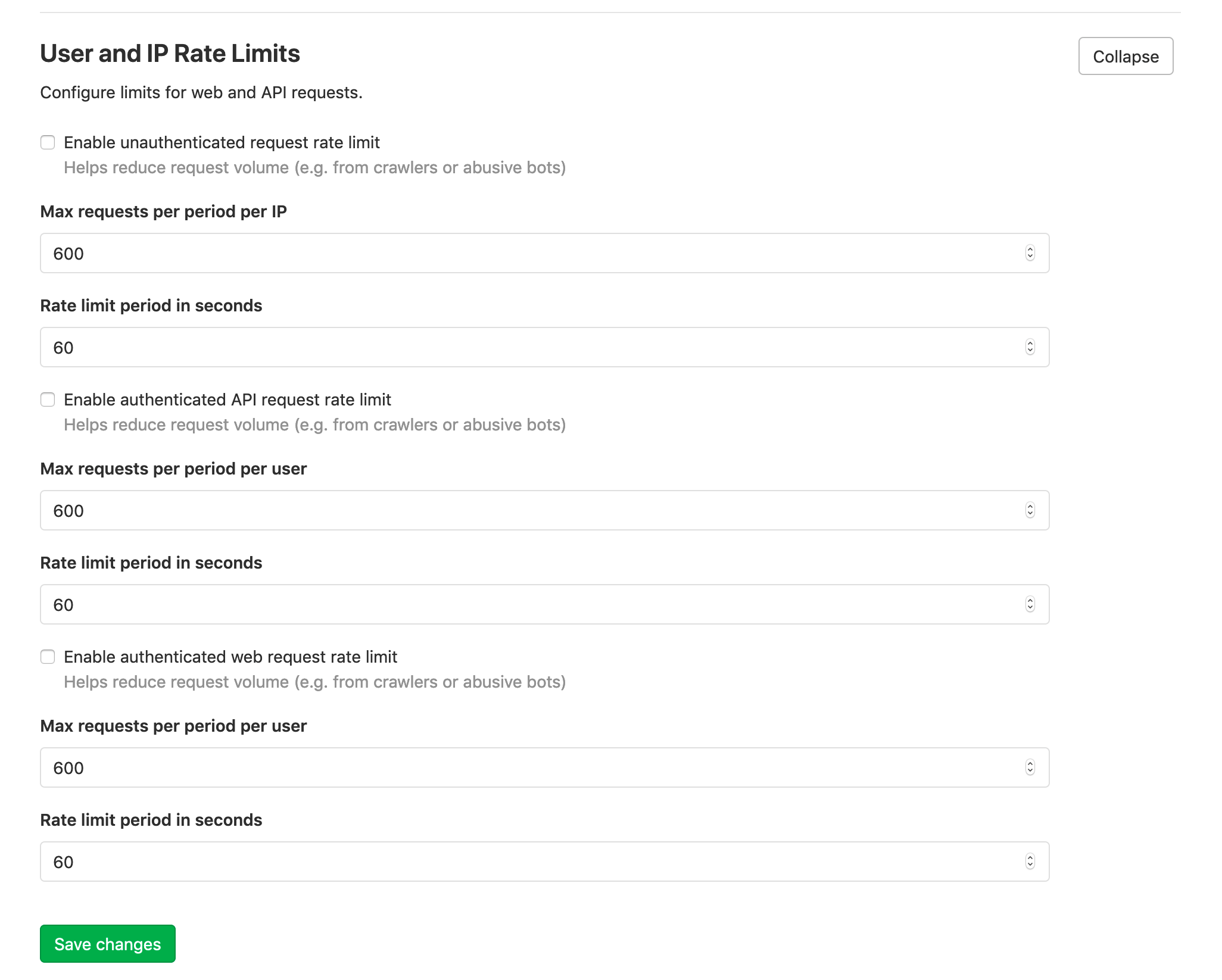1222x980 pixels.
Task: Collapse the User and IP Rate Limits section
Action: [1125, 56]
